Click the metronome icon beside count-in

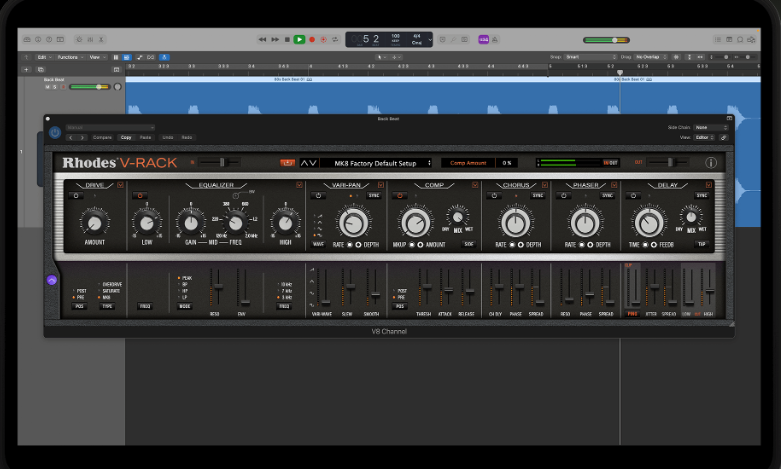[x=495, y=39]
